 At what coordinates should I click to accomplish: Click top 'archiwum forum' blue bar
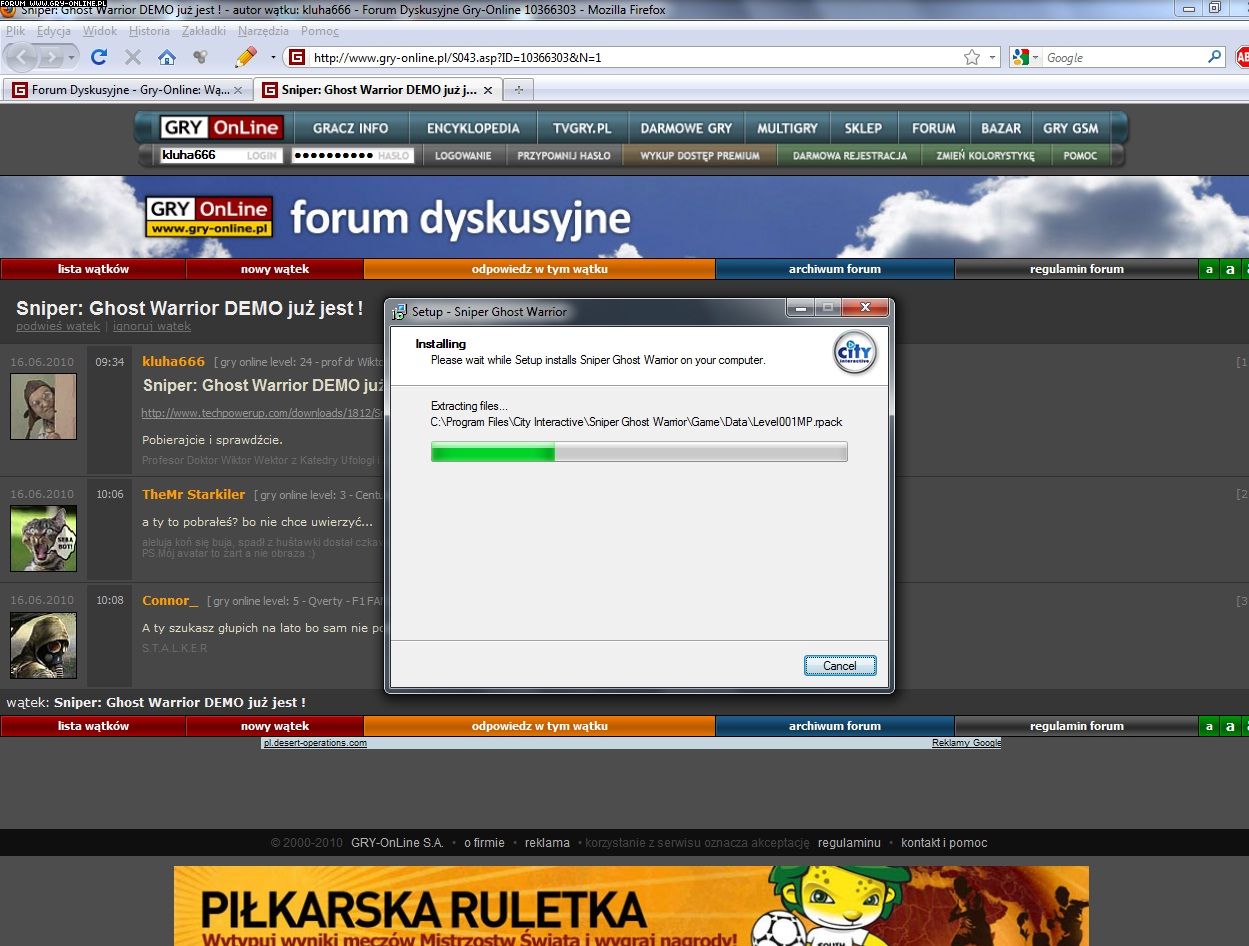tap(835, 269)
